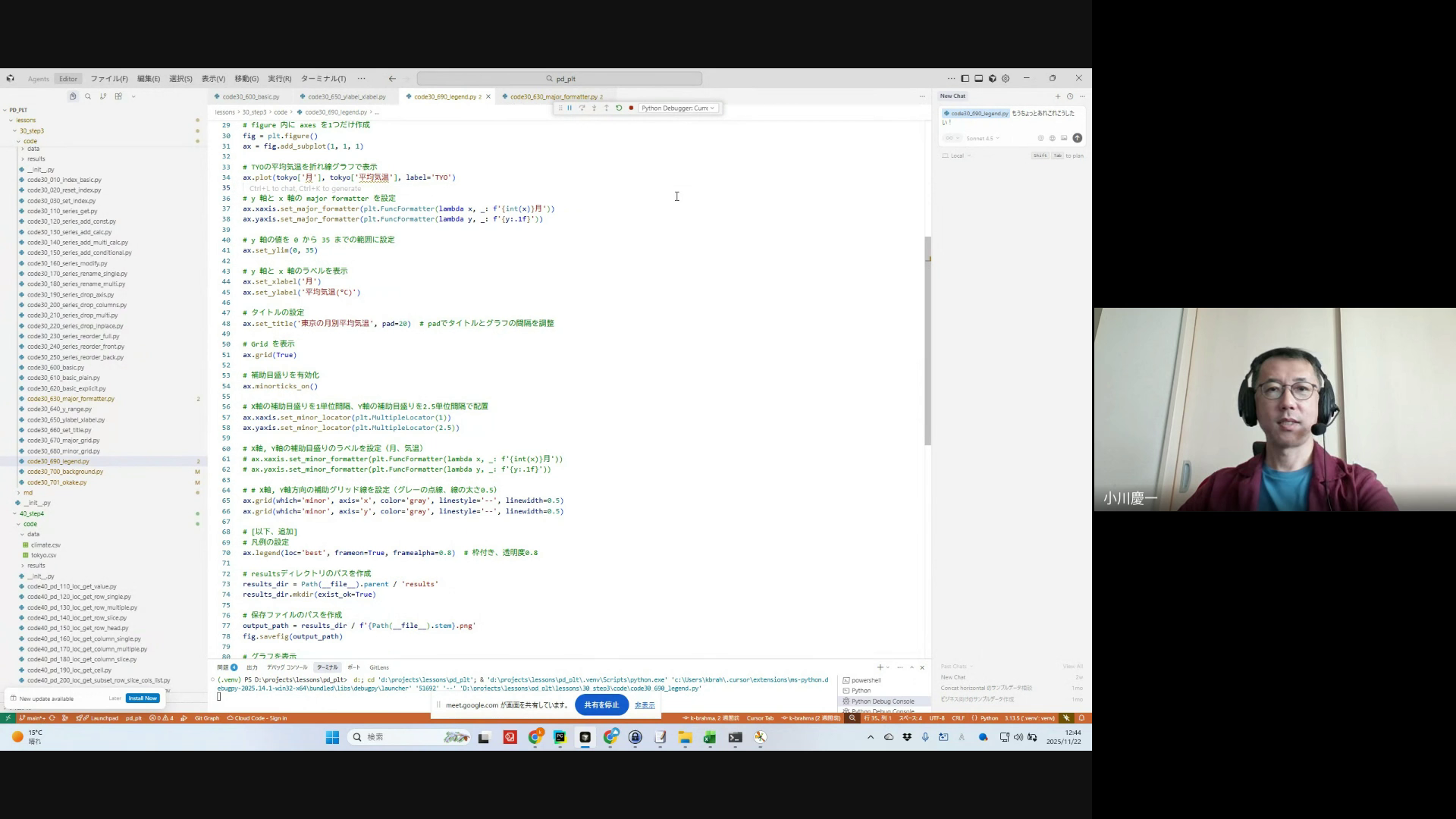Toggle the primary sidebar layout
Screen dimensions: 1456x819
965,79
